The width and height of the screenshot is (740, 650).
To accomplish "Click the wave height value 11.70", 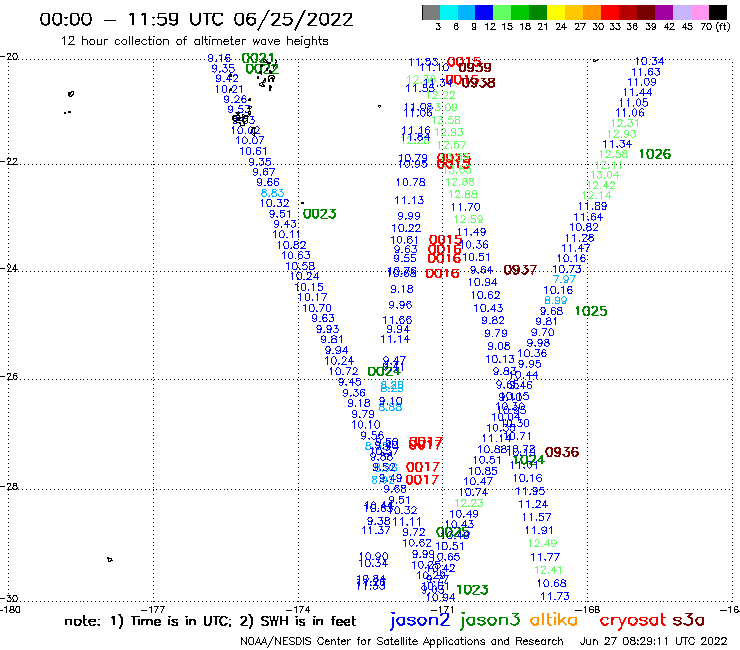I will 465,207.
